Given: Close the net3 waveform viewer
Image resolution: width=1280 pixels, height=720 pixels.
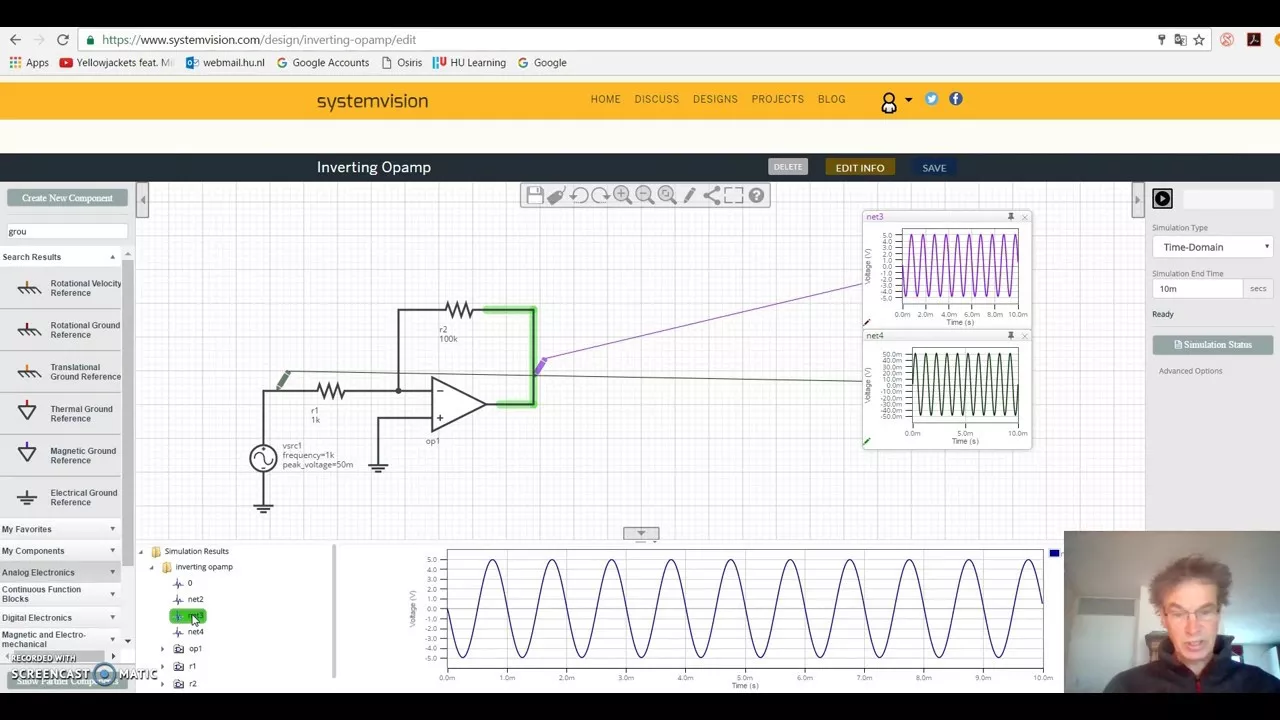Looking at the screenshot, I should [1024, 217].
